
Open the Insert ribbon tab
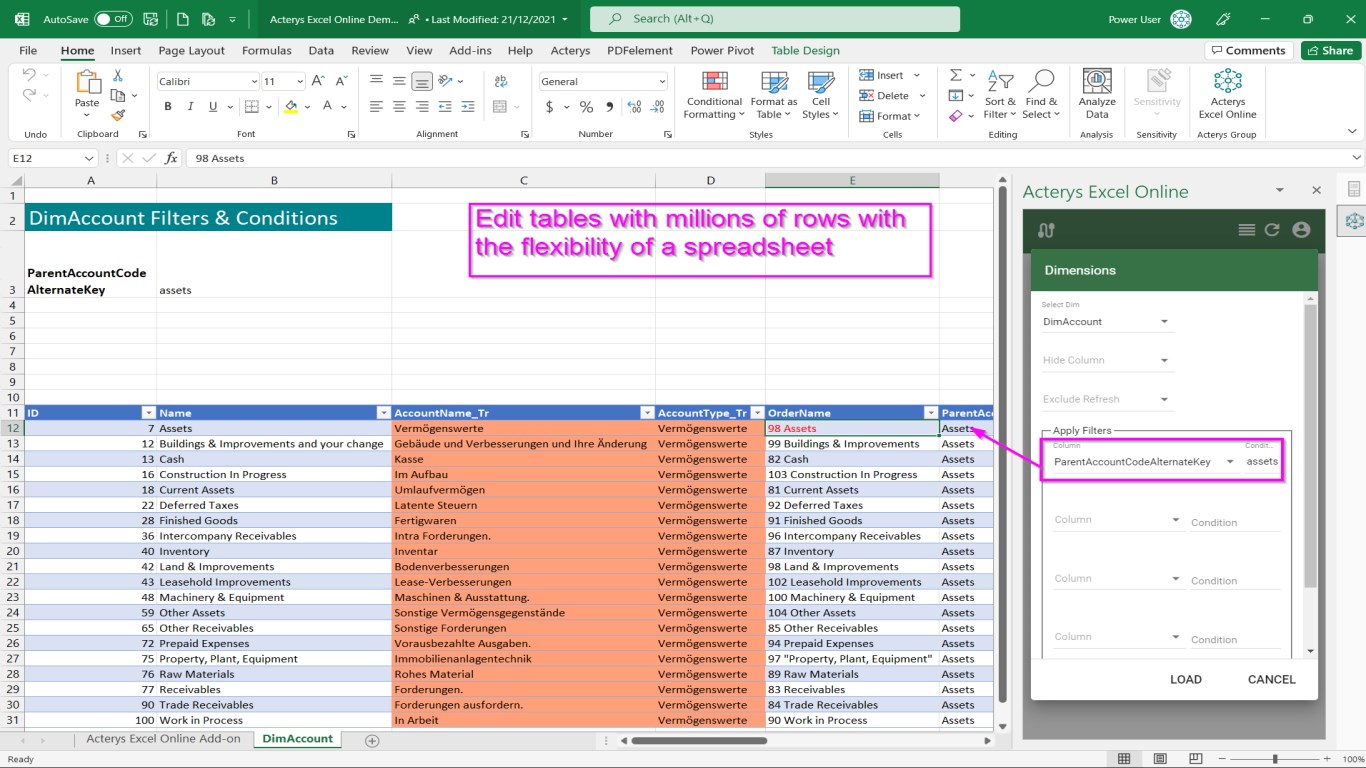click(126, 50)
